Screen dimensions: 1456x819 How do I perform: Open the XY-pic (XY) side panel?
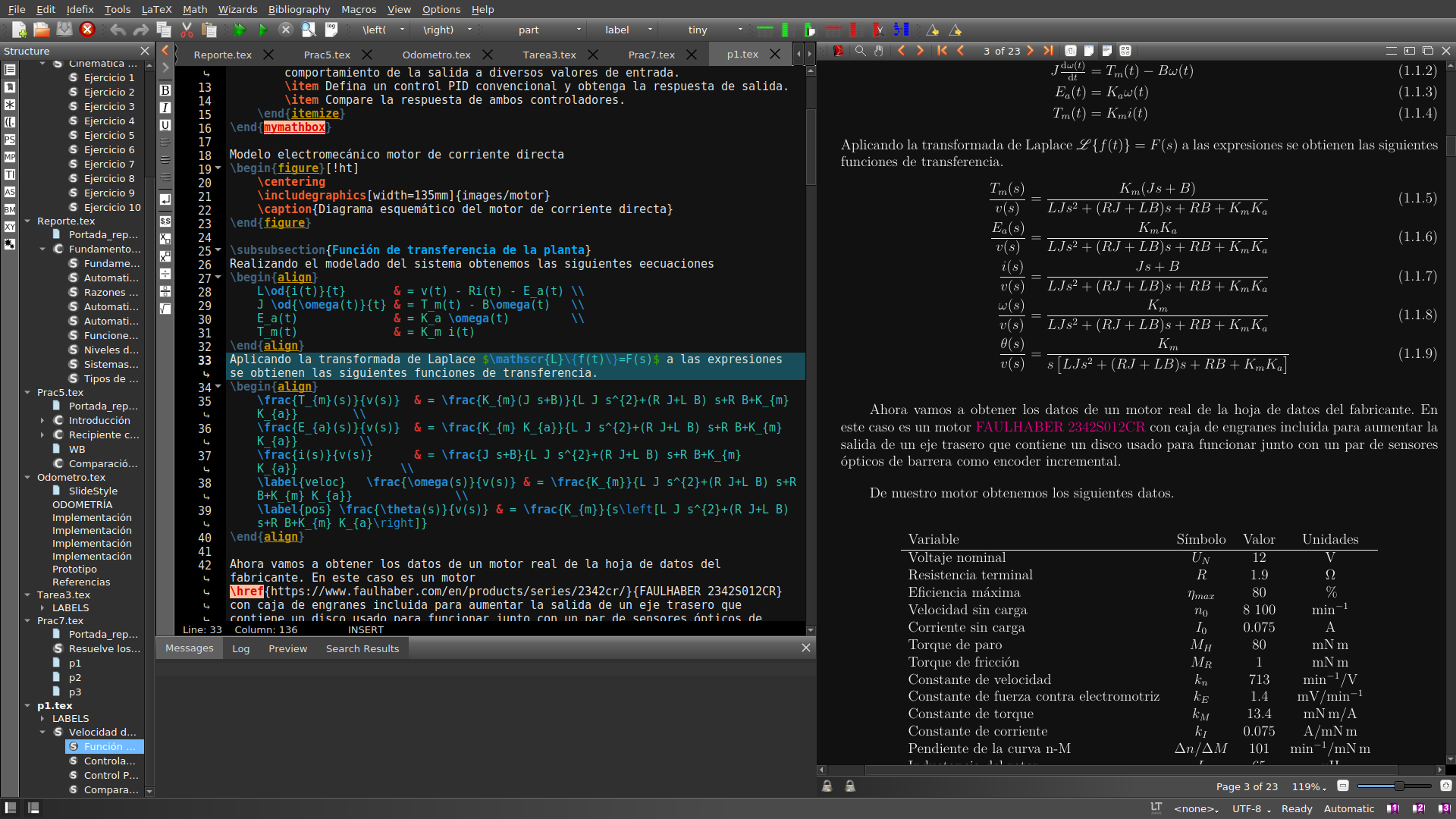coord(10,227)
